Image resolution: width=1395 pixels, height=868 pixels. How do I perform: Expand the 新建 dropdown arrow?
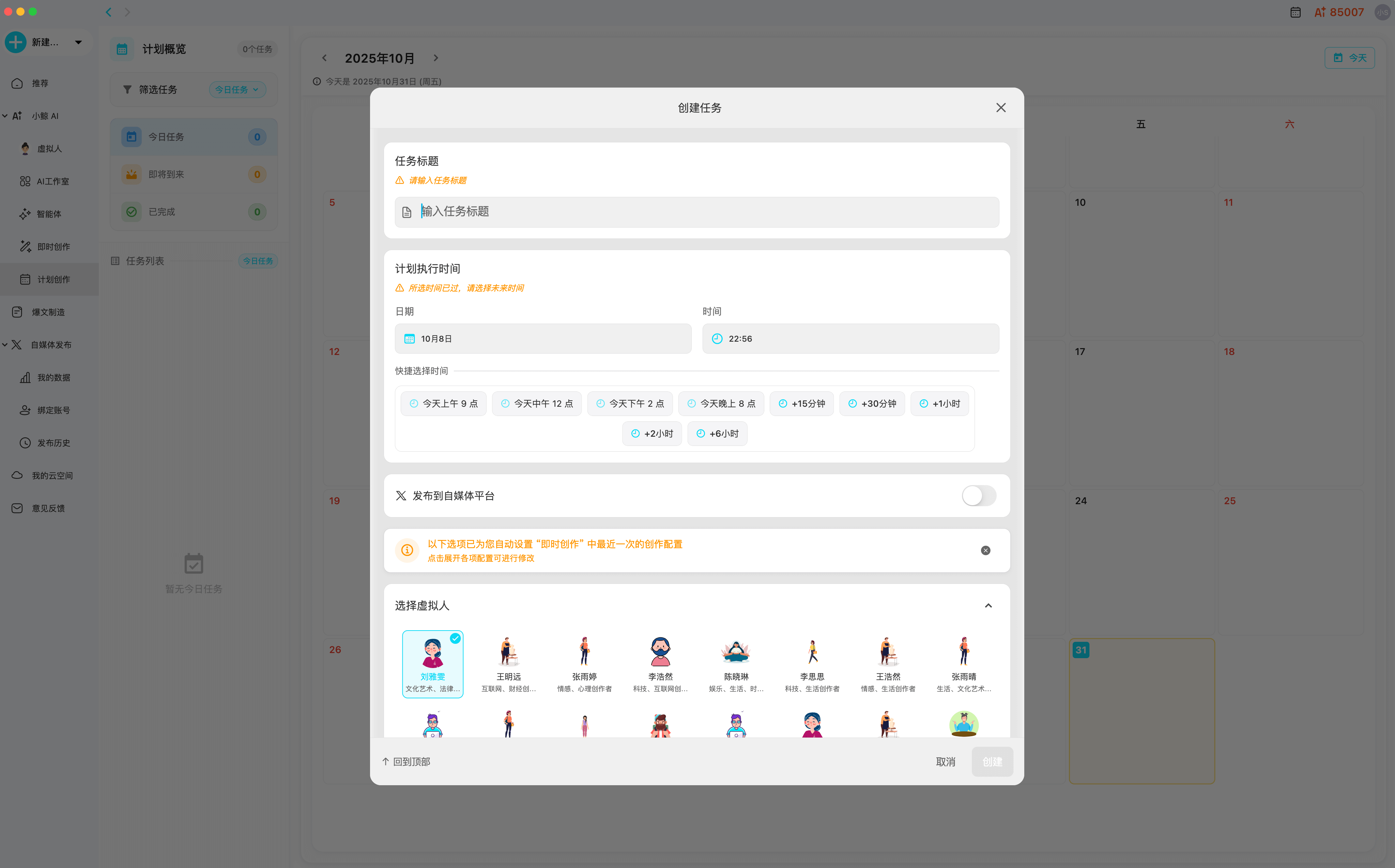[79, 42]
